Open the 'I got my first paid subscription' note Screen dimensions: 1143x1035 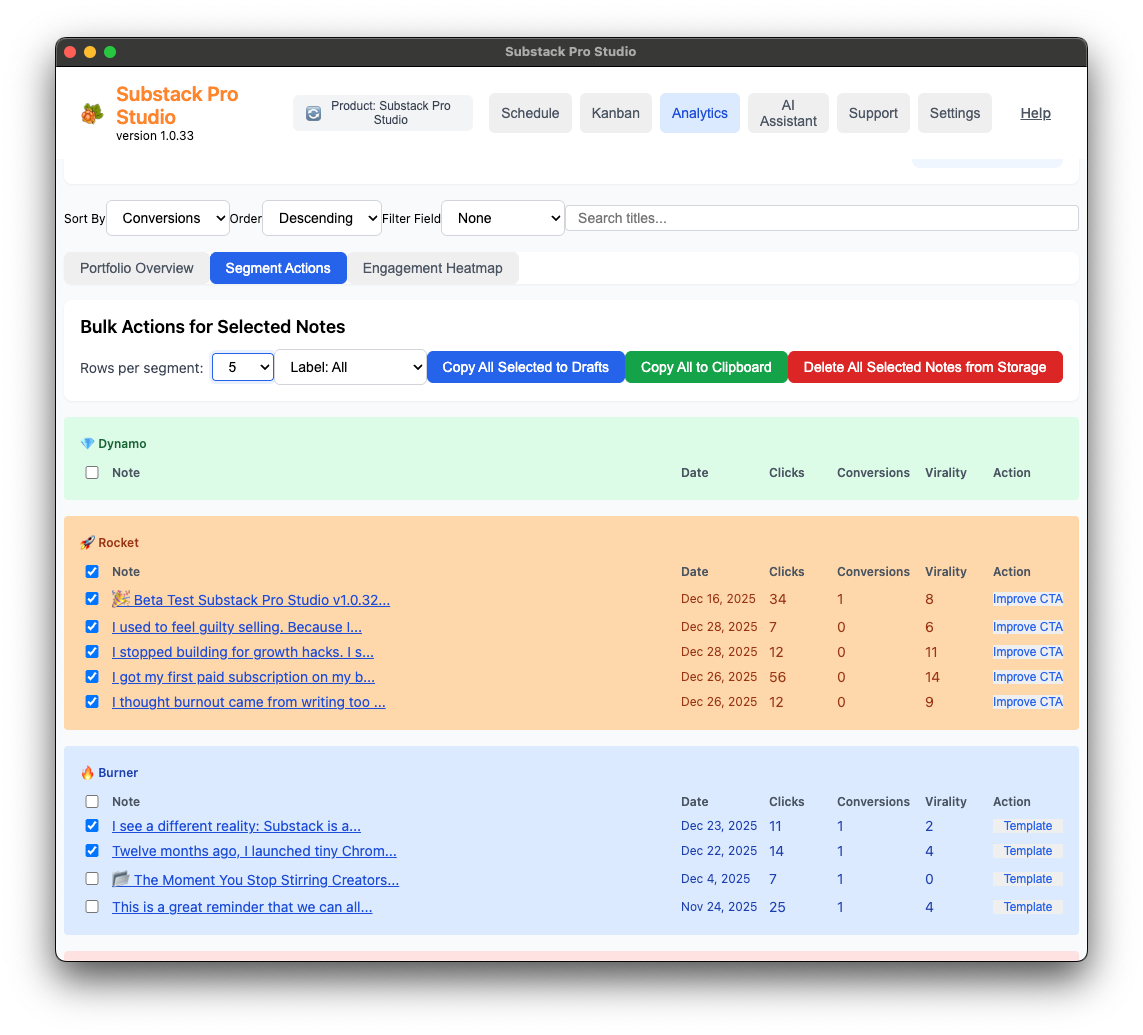click(x=243, y=677)
